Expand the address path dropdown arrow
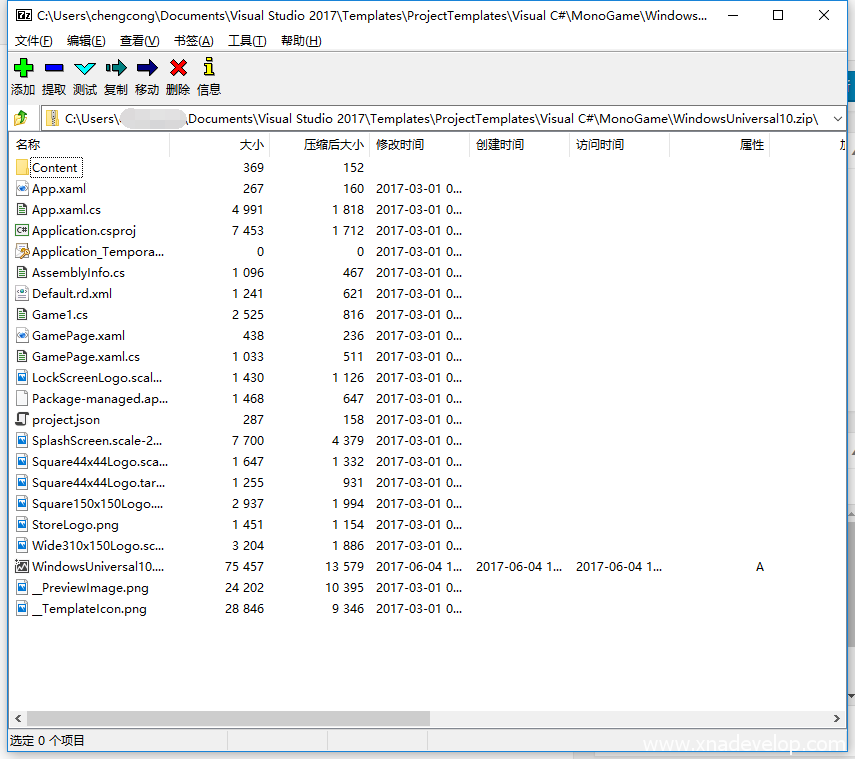The width and height of the screenshot is (855, 759). pos(836,119)
